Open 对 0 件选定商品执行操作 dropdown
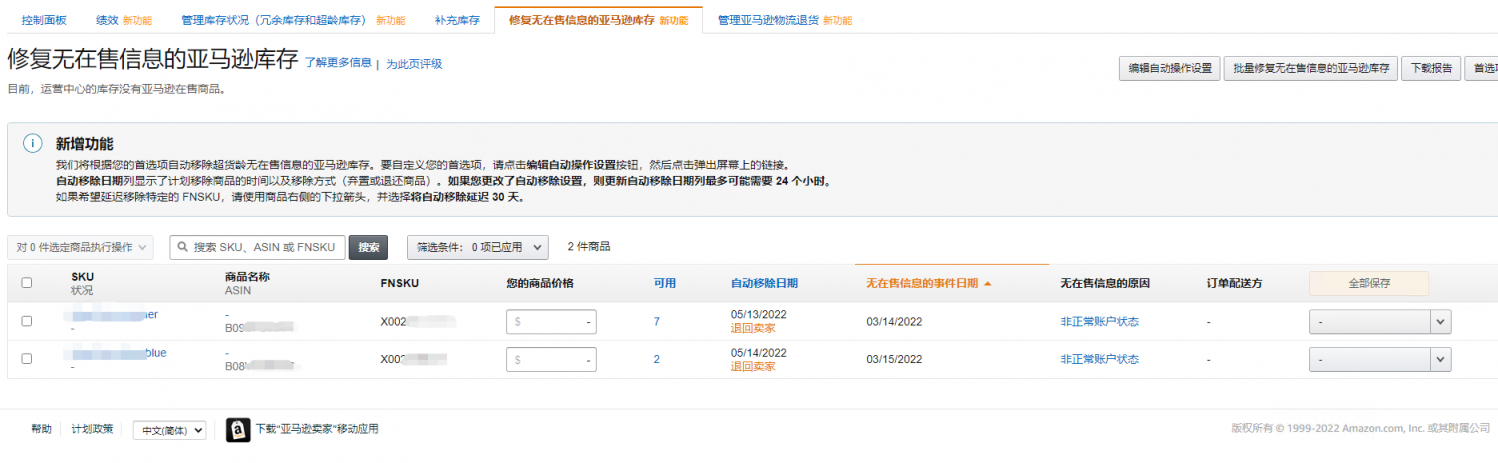Viewport: 1498px width, 463px height. click(x=81, y=247)
